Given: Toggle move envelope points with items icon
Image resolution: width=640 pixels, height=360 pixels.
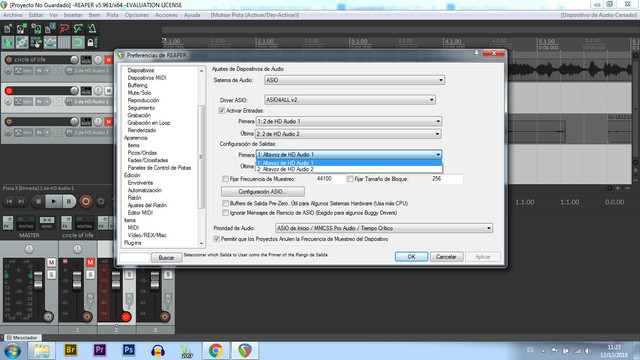Looking at the screenshot, I should [50, 42].
